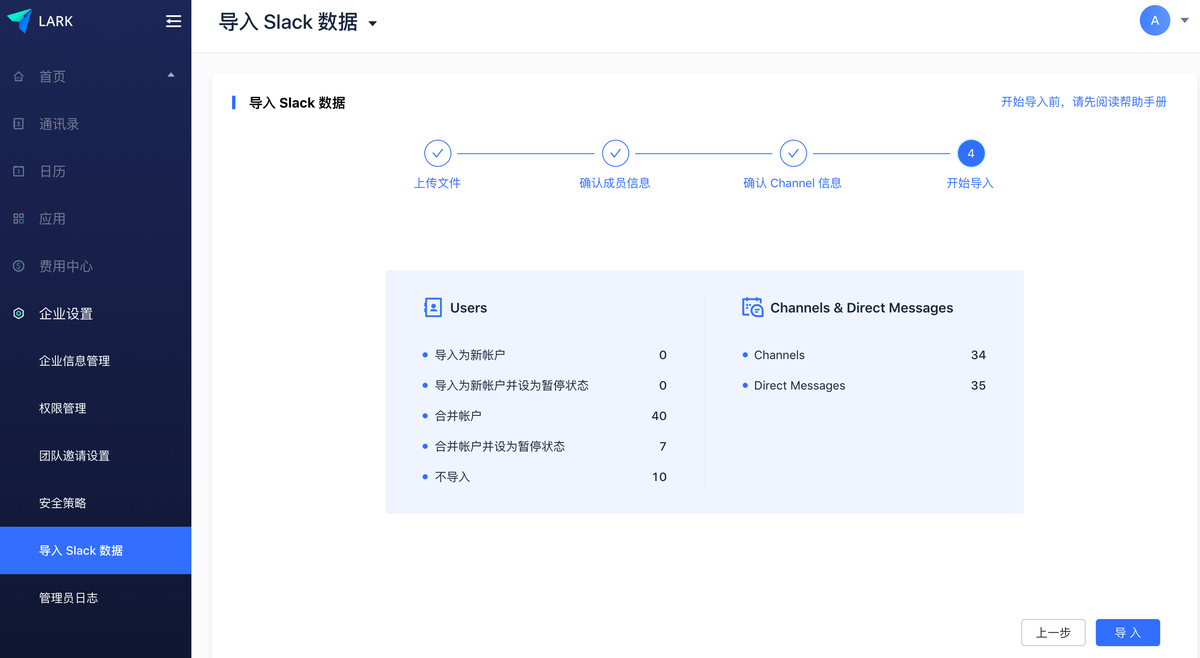This screenshot has width=1200, height=658.
Task: Click the hamburger menu icon in sidebar
Action: (x=172, y=20)
